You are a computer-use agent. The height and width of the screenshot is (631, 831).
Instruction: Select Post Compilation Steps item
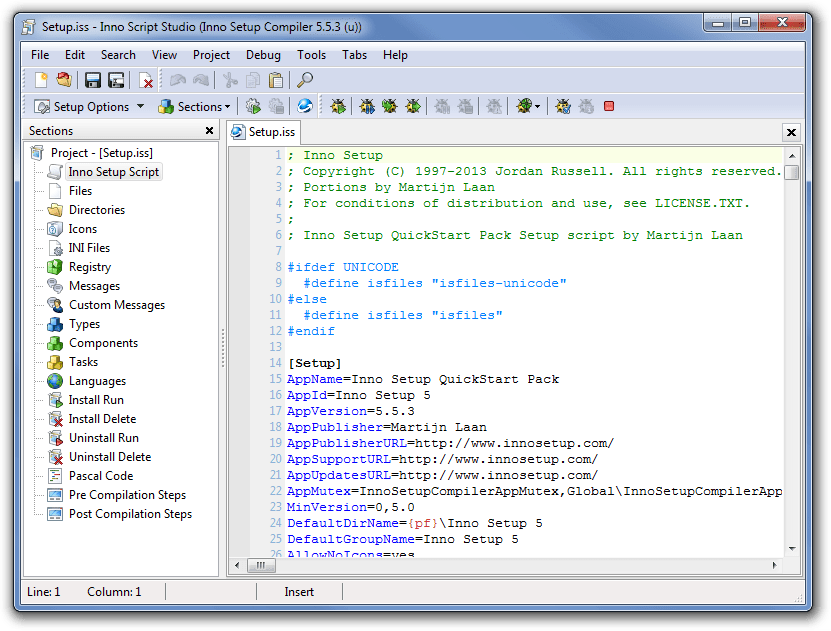click(130, 514)
